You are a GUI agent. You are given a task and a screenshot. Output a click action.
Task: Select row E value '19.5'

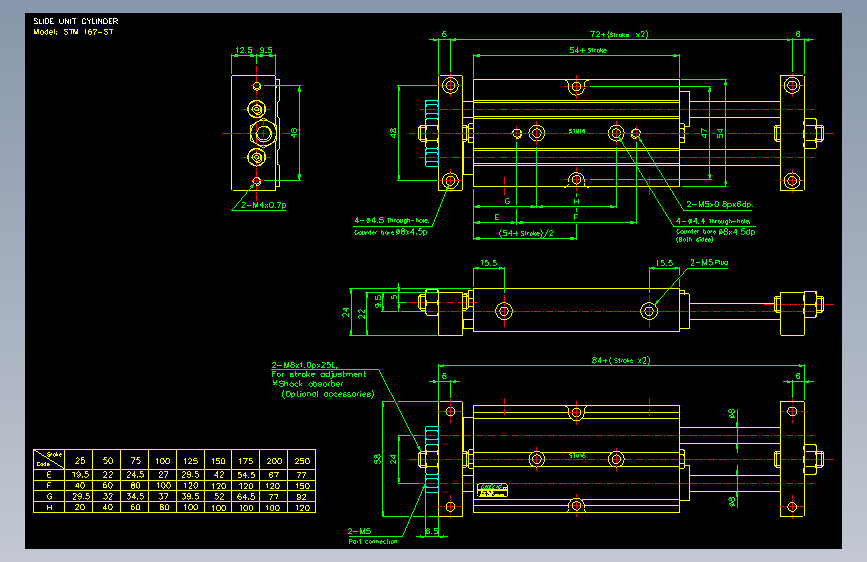click(80, 475)
